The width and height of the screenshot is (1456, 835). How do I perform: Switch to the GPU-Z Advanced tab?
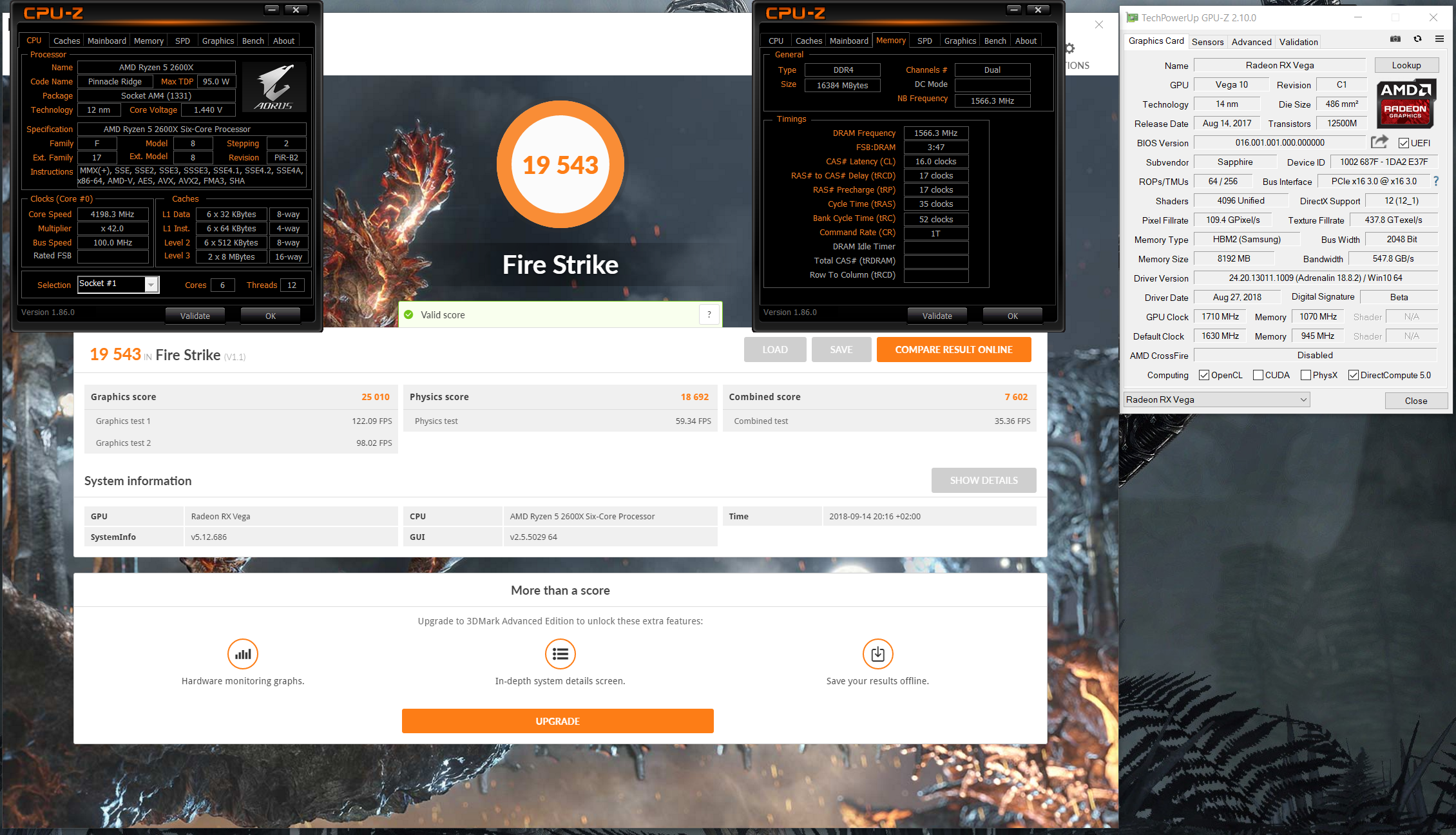click(x=1251, y=42)
